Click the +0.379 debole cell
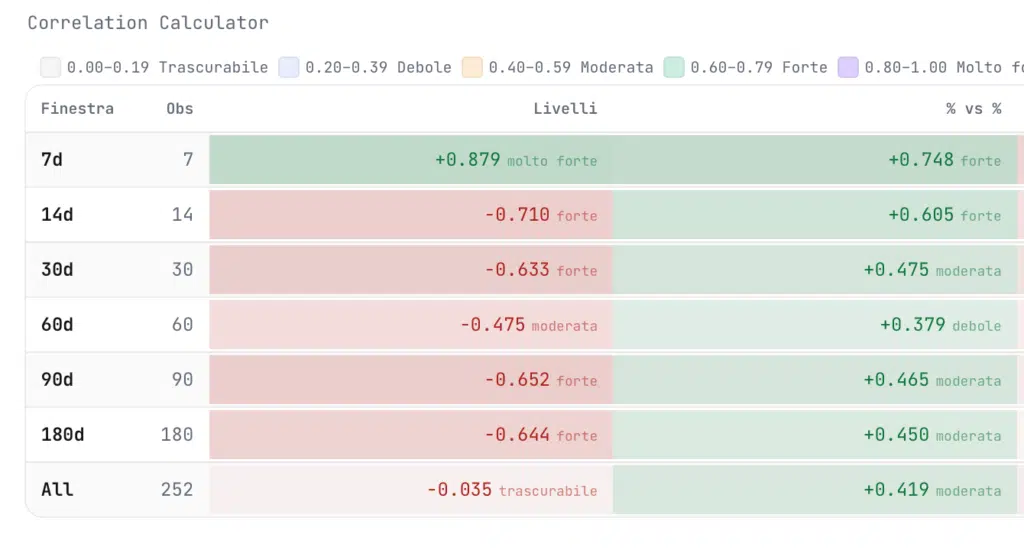The width and height of the screenshot is (1024, 550). (815, 325)
